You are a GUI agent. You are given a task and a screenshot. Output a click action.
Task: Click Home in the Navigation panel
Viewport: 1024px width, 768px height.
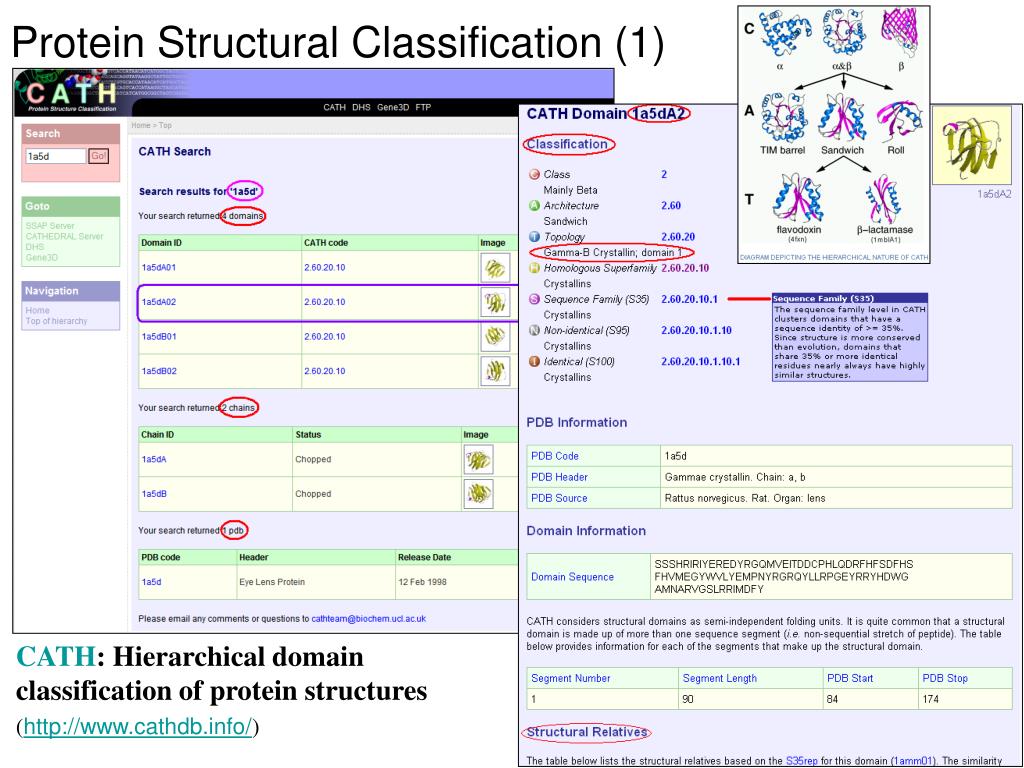tap(37, 310)
